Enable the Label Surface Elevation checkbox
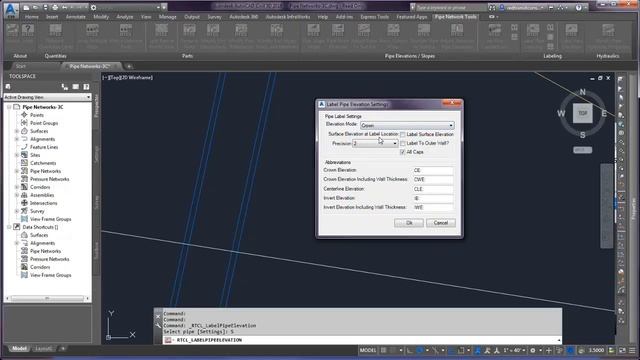The width and height of the screenshot is (640, 360). [403, 134]
